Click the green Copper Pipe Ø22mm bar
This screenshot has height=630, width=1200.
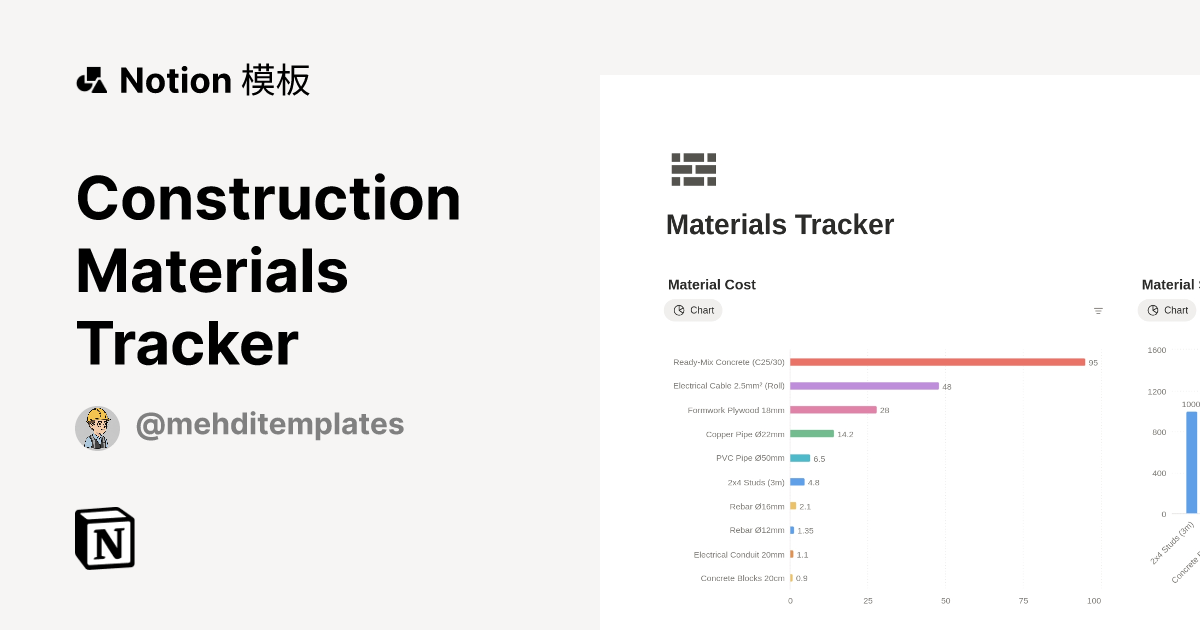pos(811,434)
